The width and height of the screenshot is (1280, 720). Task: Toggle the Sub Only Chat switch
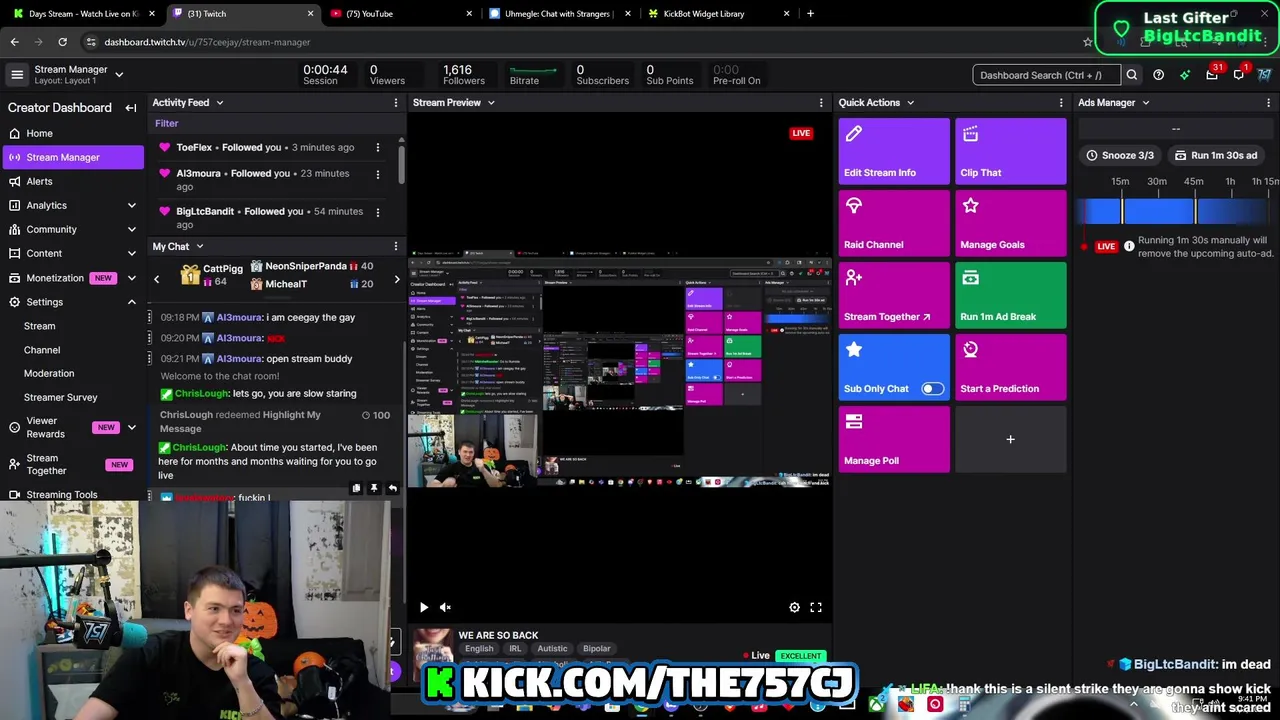click(932, 388)
